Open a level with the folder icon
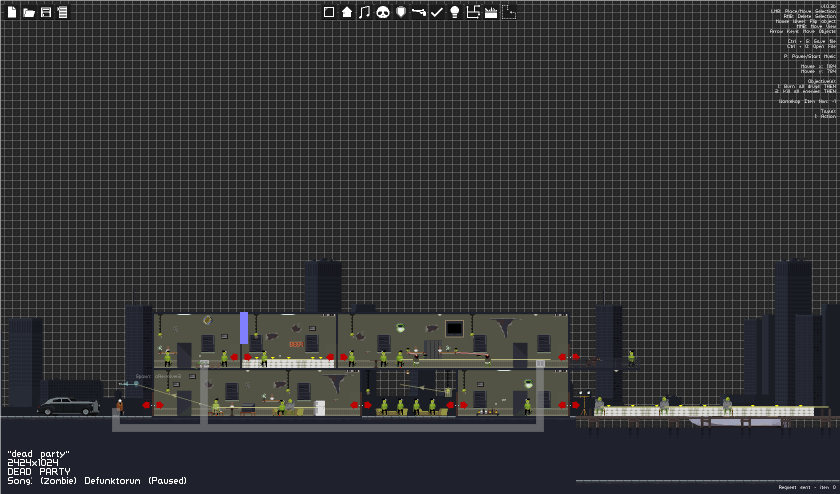Screen dimensions: 840x494 (x=29, y=12)
